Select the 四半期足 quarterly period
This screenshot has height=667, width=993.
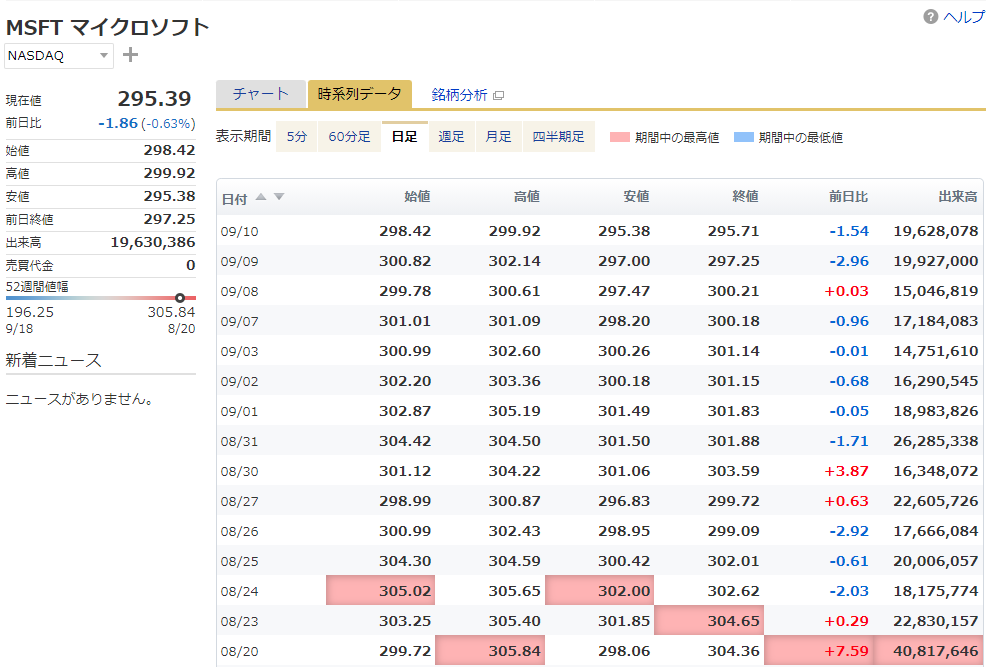point(559,137)
